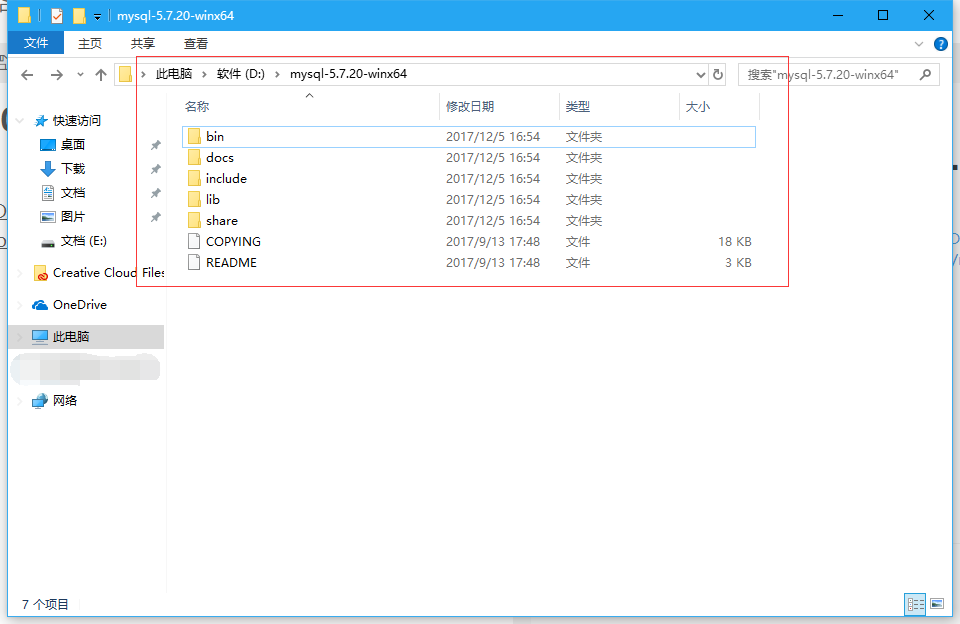Select the share folder icon
The height and width of the screenshot is (624, 960).
(194, 220)
